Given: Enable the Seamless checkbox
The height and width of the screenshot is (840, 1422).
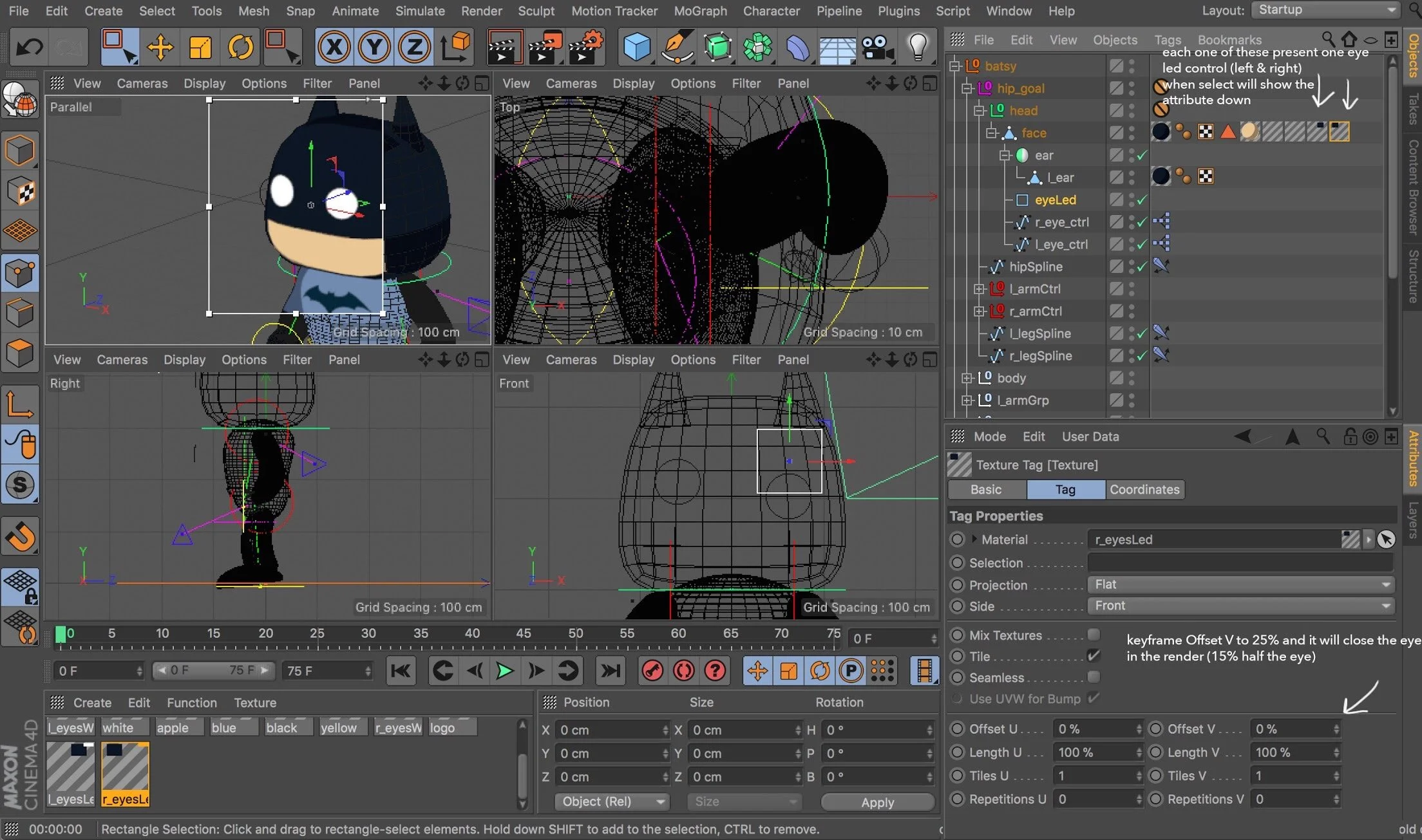Looking at the screenshot, I should (1093, 677).
